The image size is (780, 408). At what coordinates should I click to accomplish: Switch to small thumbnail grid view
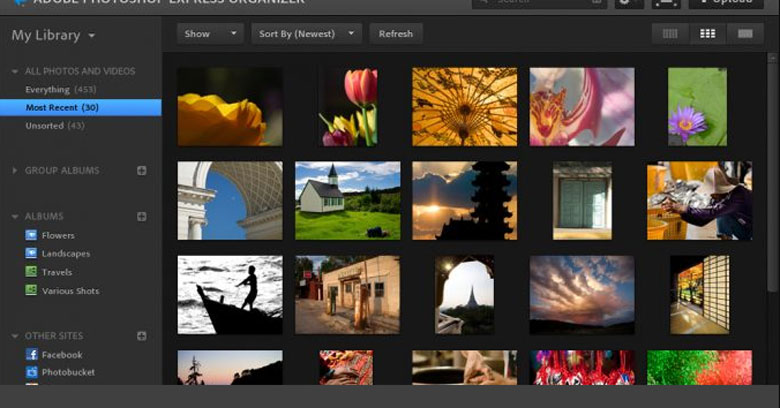(x=670, y=34)
